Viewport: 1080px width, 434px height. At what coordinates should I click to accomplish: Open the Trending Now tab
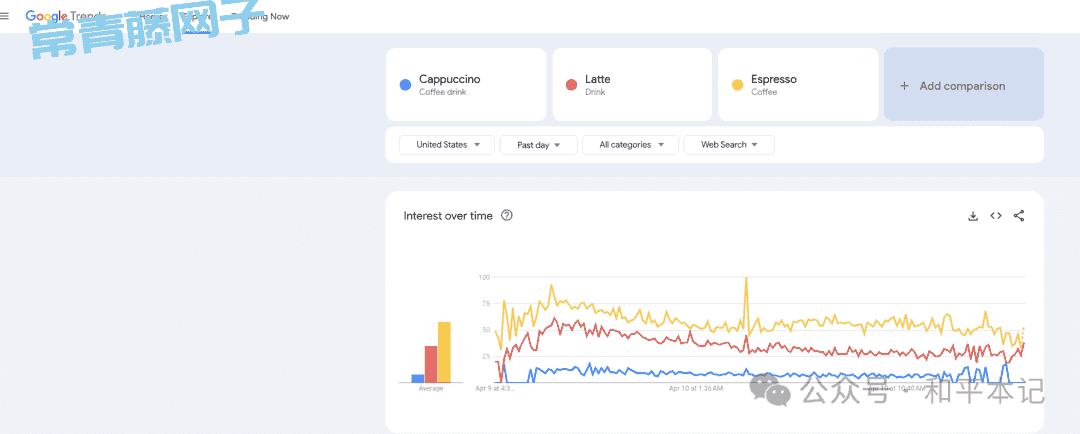(260, 17)
